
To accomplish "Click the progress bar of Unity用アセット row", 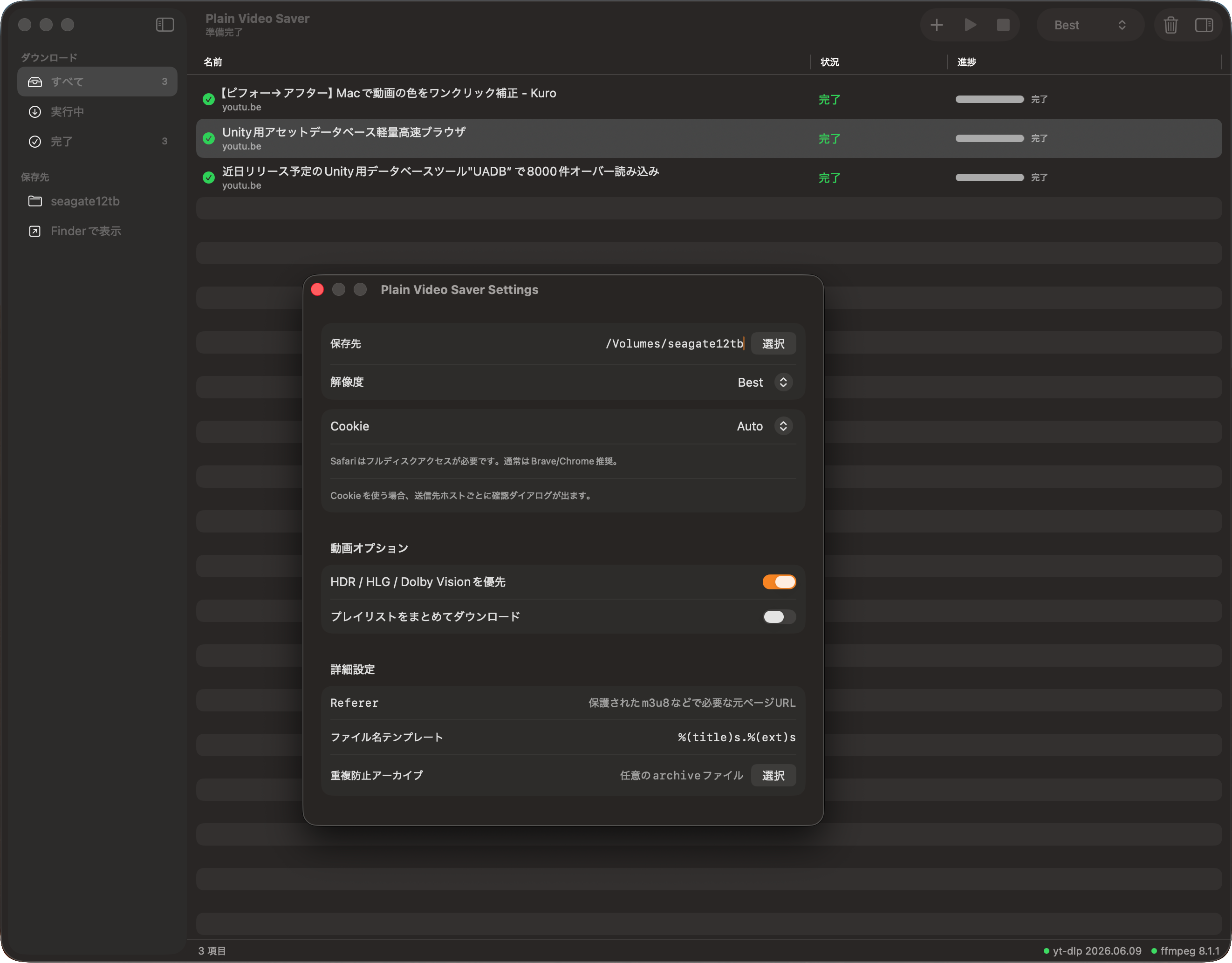I will 989,138.
